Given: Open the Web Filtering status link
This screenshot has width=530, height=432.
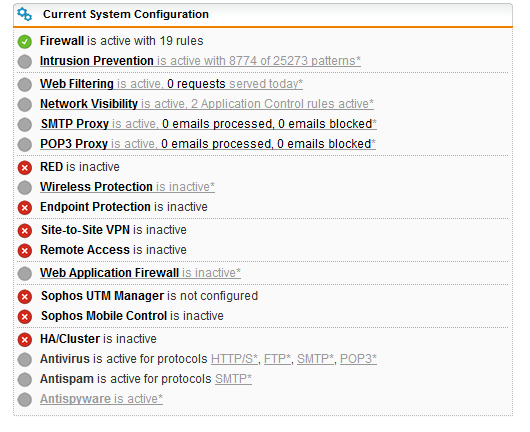Looking at the screenshot, I should pyautogui.click(x=171, y=84).
